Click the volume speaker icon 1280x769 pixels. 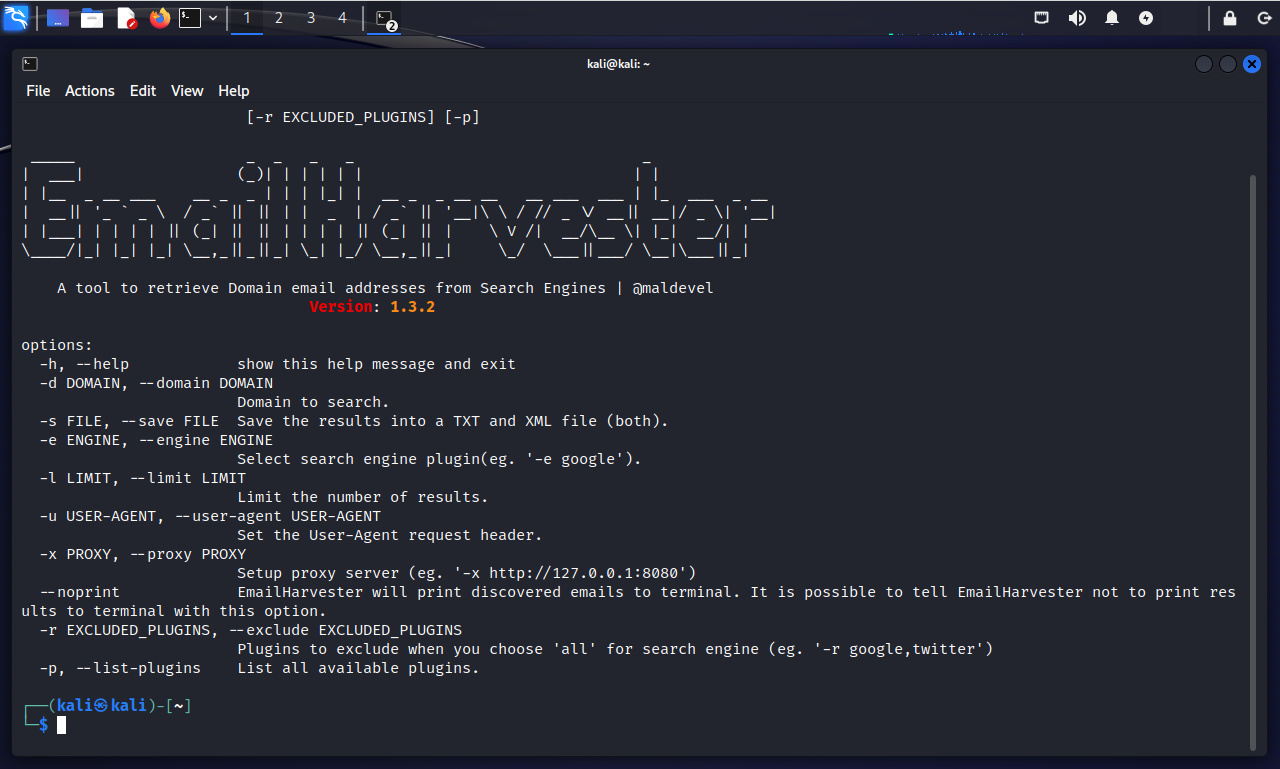(x=1077, y=18)
